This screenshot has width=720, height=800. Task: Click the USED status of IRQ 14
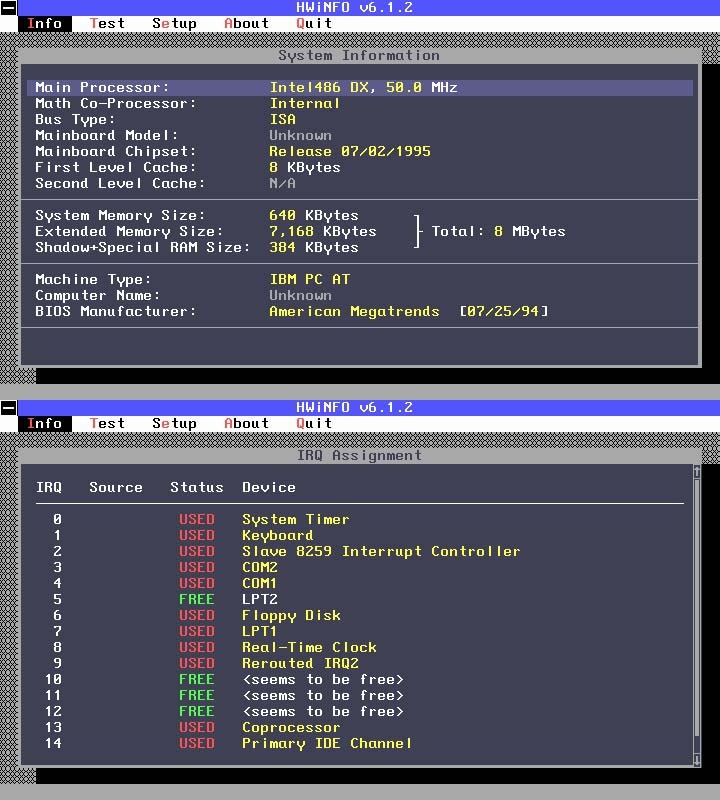click(197, 743)
